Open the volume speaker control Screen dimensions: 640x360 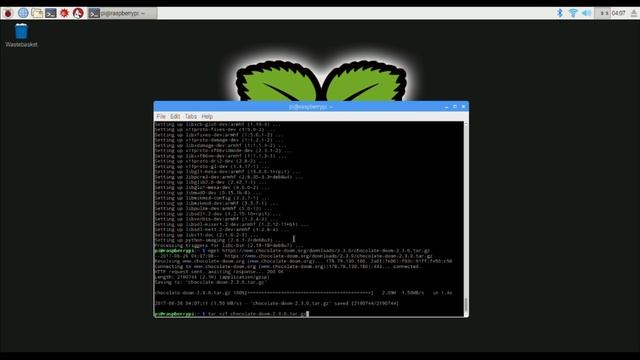pyautogui.click(x=587, y=13)
